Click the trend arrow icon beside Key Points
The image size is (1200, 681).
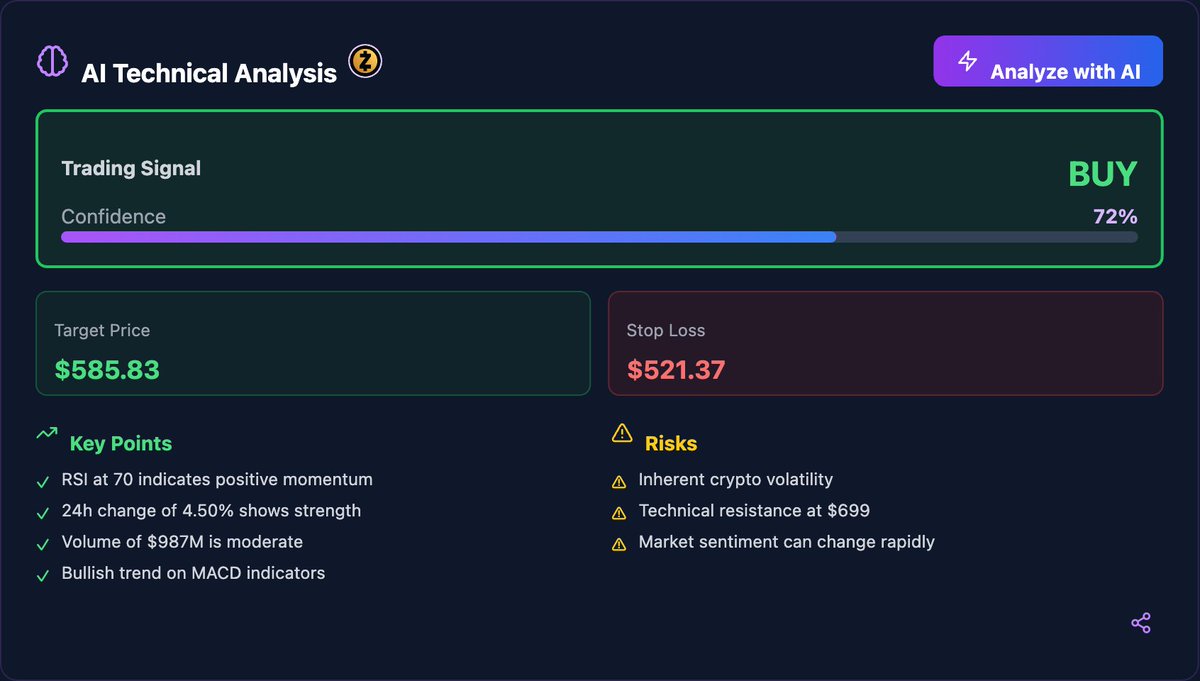[x=46, y=434]
